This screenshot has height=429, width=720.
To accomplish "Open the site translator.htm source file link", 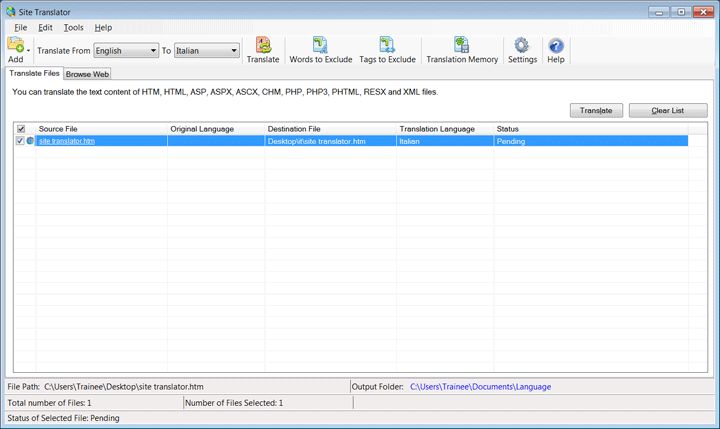I will [67, 141].
